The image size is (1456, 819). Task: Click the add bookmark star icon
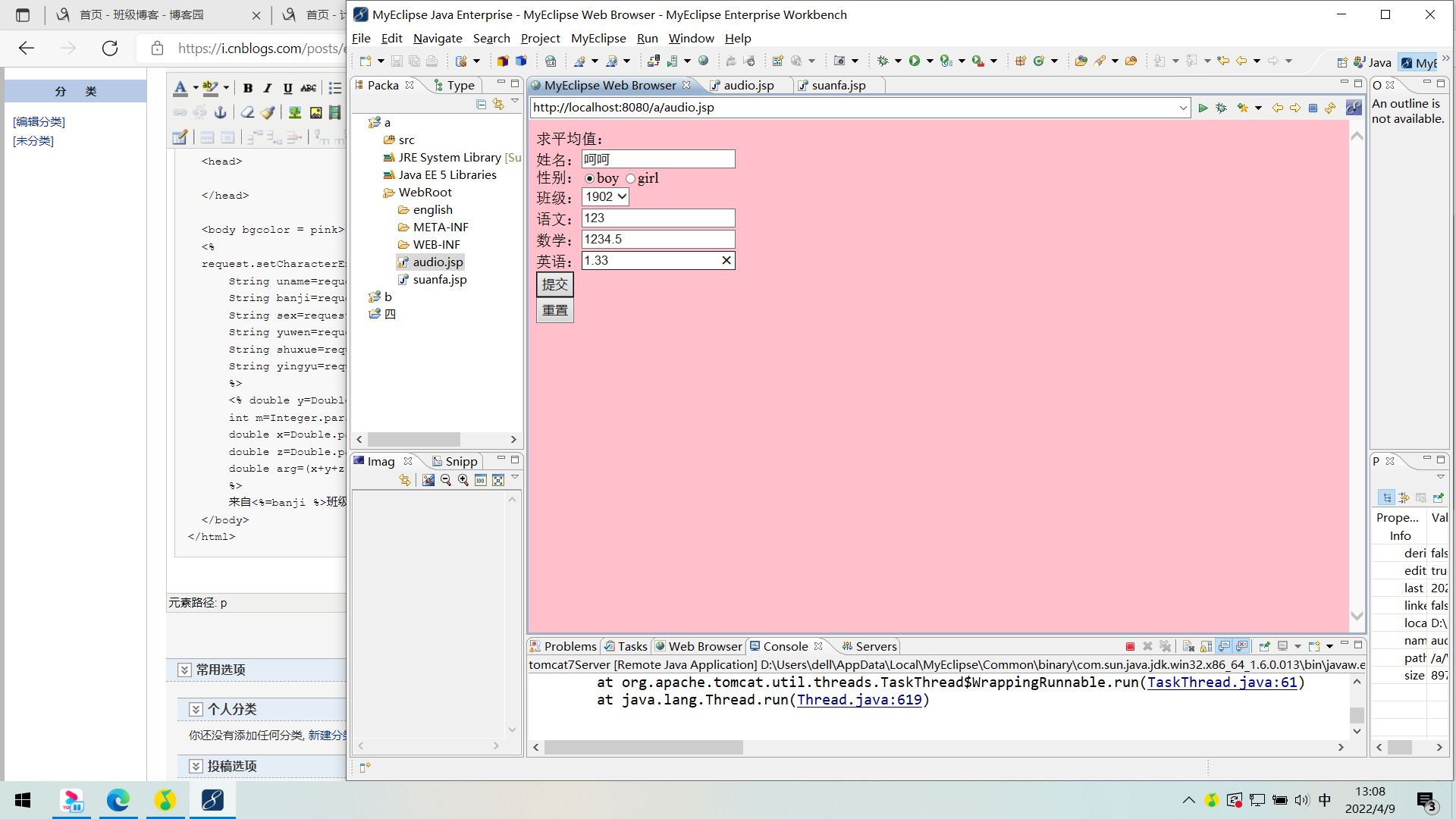coord(1242,108)
